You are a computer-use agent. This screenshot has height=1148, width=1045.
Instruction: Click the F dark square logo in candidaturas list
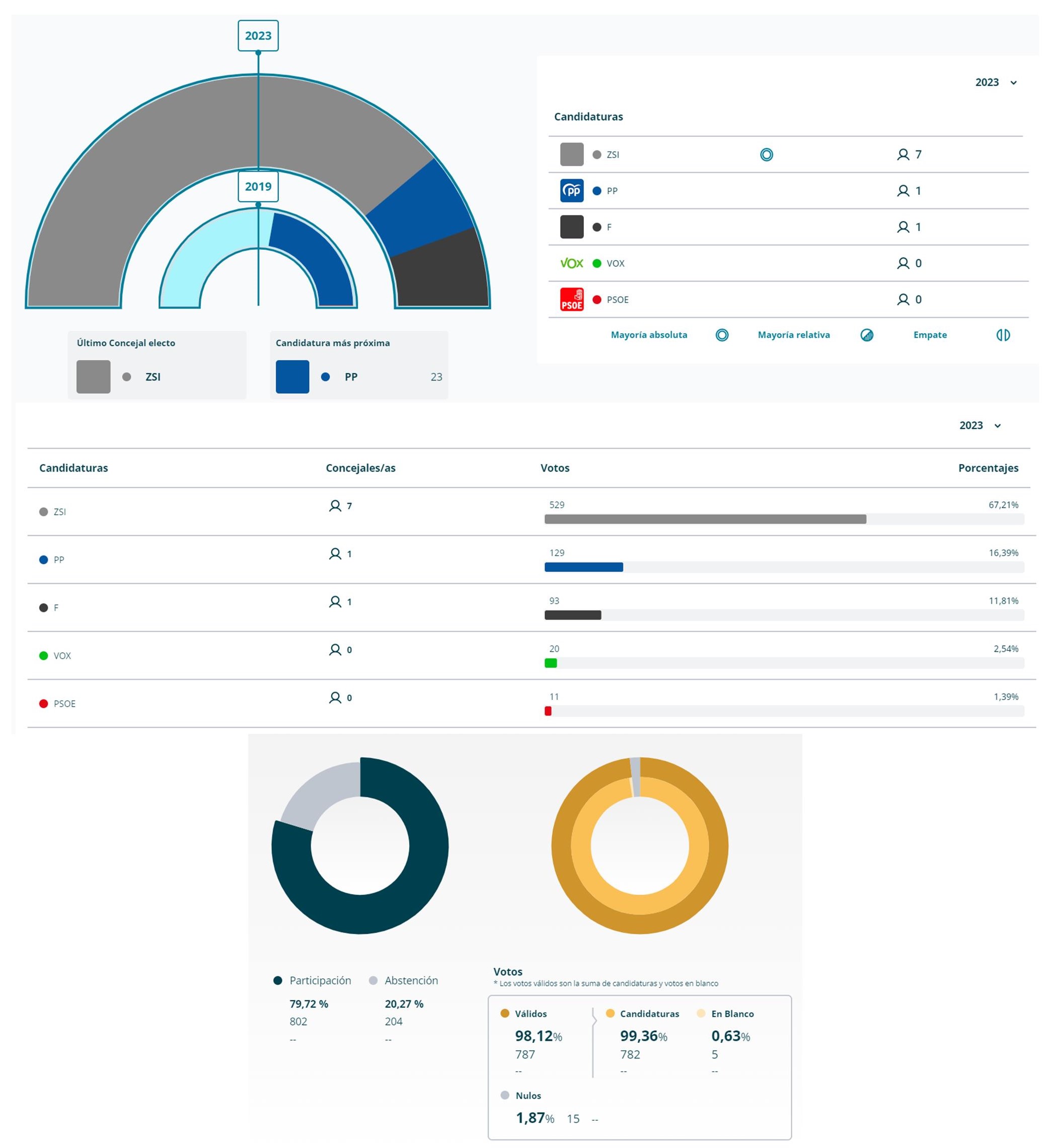[571, 226]
